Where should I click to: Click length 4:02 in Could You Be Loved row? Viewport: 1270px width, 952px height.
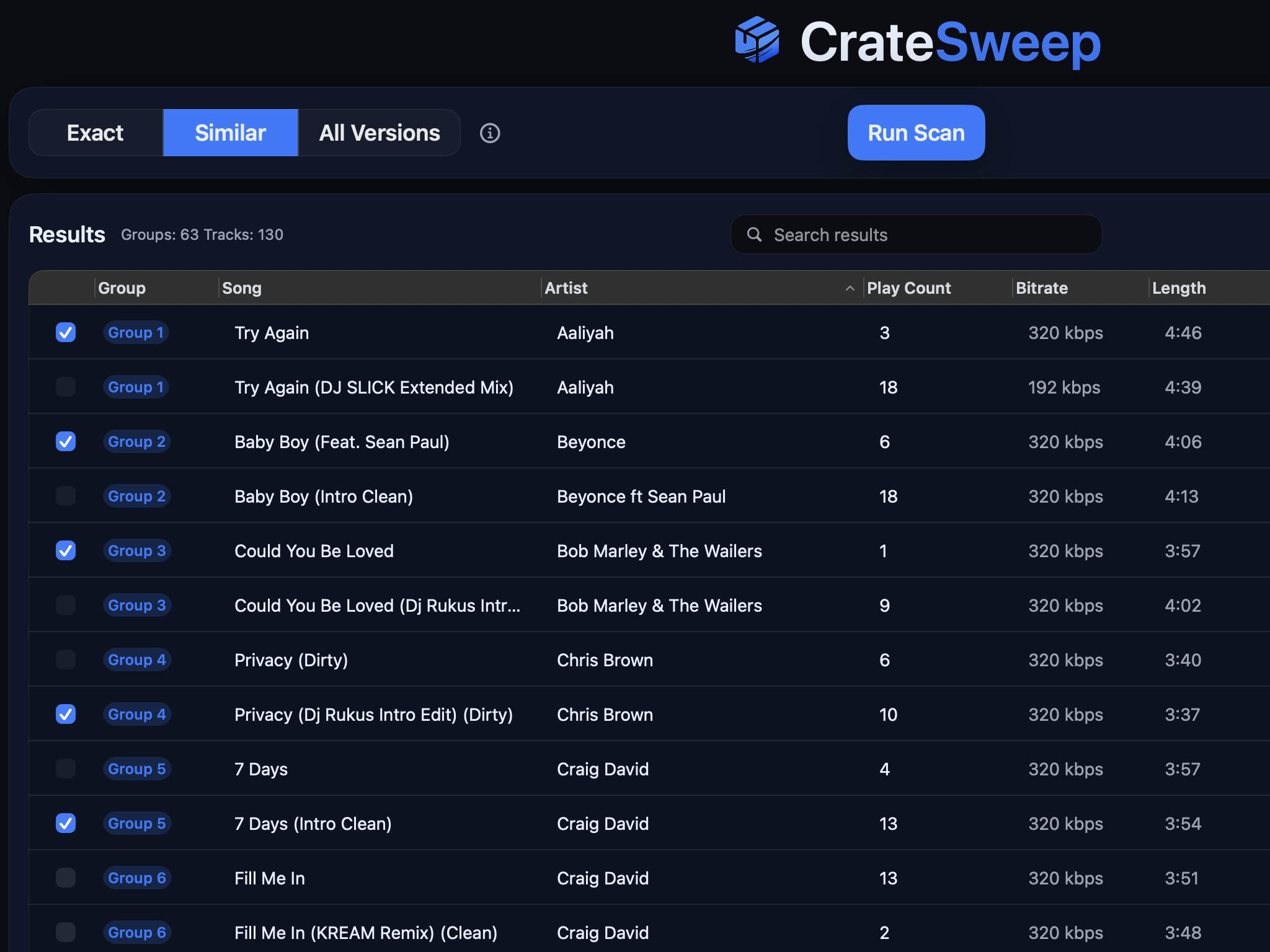1183,606
